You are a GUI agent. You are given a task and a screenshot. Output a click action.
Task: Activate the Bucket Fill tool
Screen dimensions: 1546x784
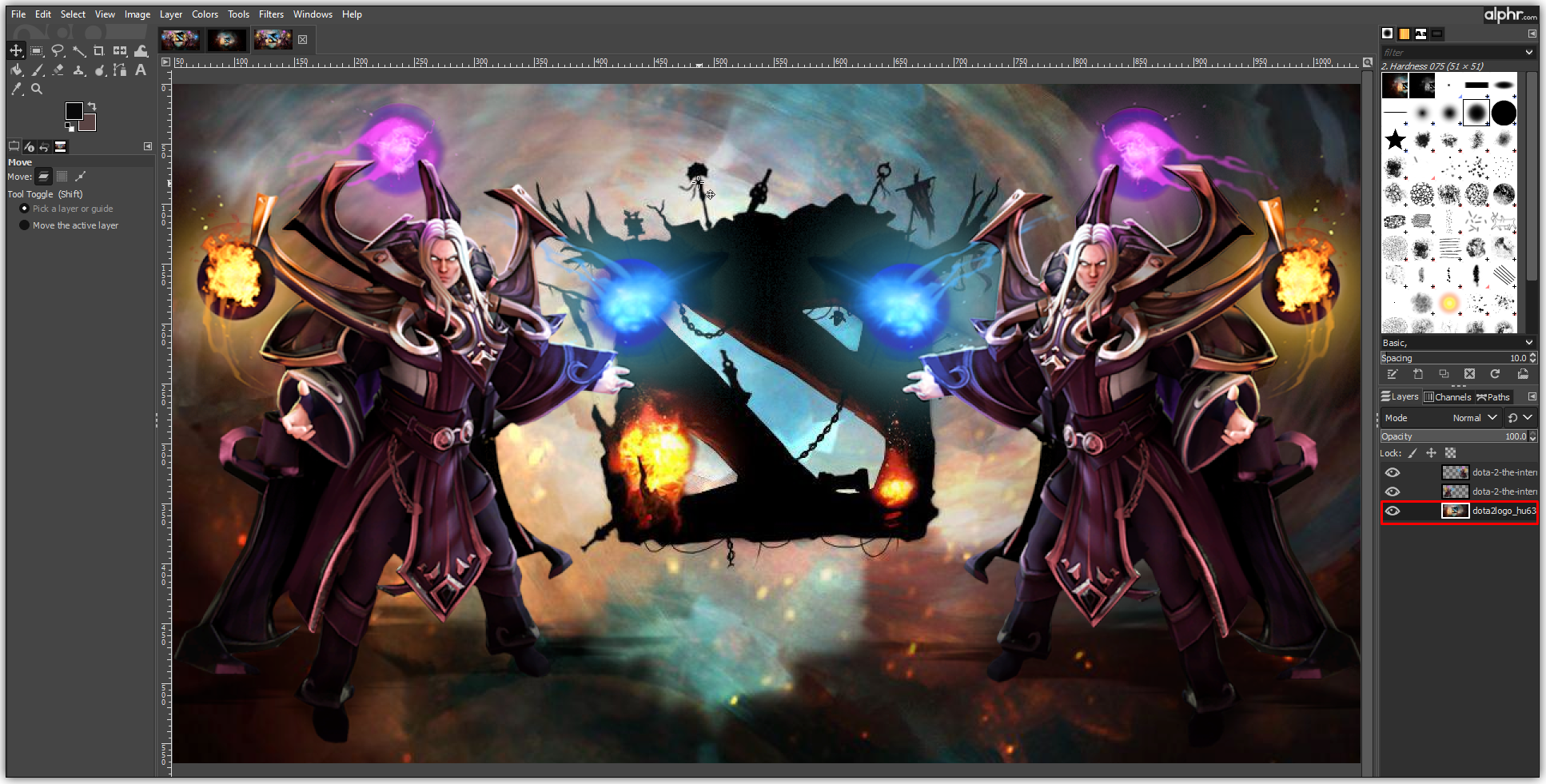point(16,70)
